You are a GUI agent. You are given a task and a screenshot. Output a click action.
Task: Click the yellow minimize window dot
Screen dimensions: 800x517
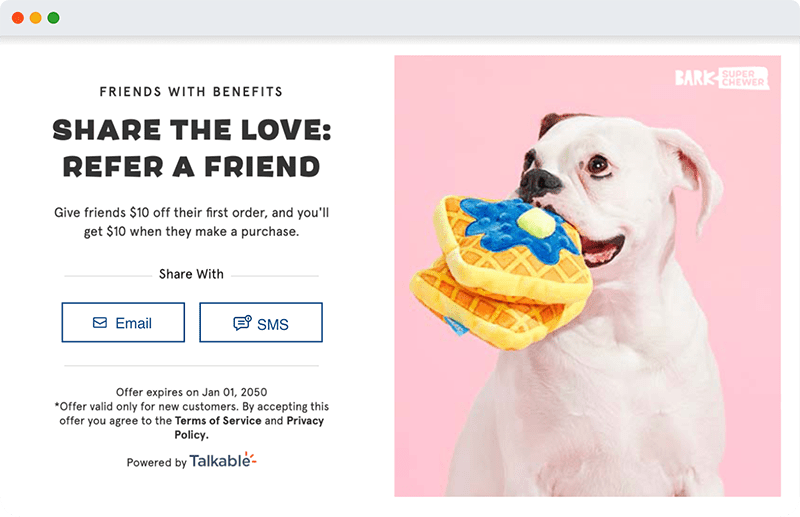(x=36, y=18)
